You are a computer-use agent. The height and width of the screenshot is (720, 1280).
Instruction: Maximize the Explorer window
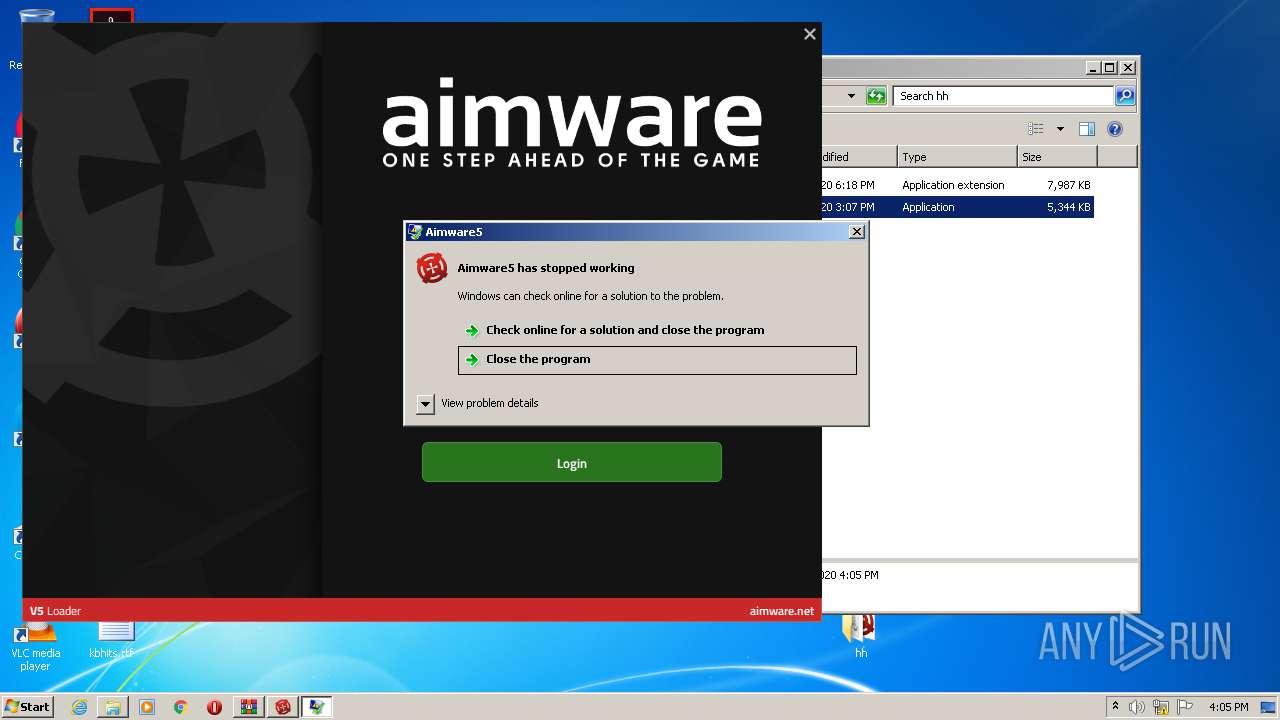1110,68
